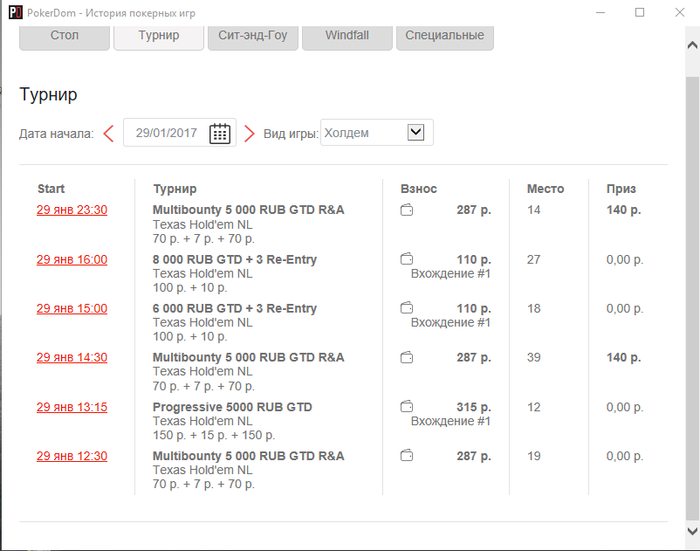This screenshot has width=700, height=551.
Task: Click PokerDom logo icon in title bar
Action: [x=15, y=12]
